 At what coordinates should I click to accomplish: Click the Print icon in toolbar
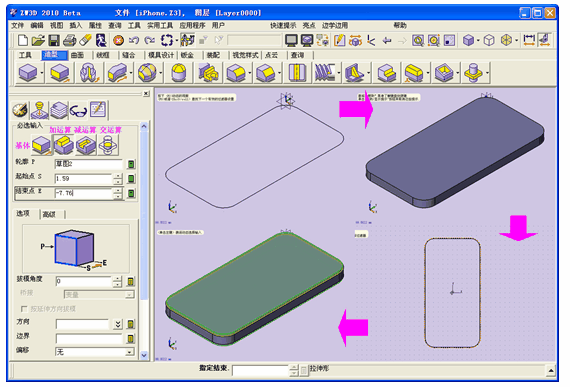click(x=70, y=40)
